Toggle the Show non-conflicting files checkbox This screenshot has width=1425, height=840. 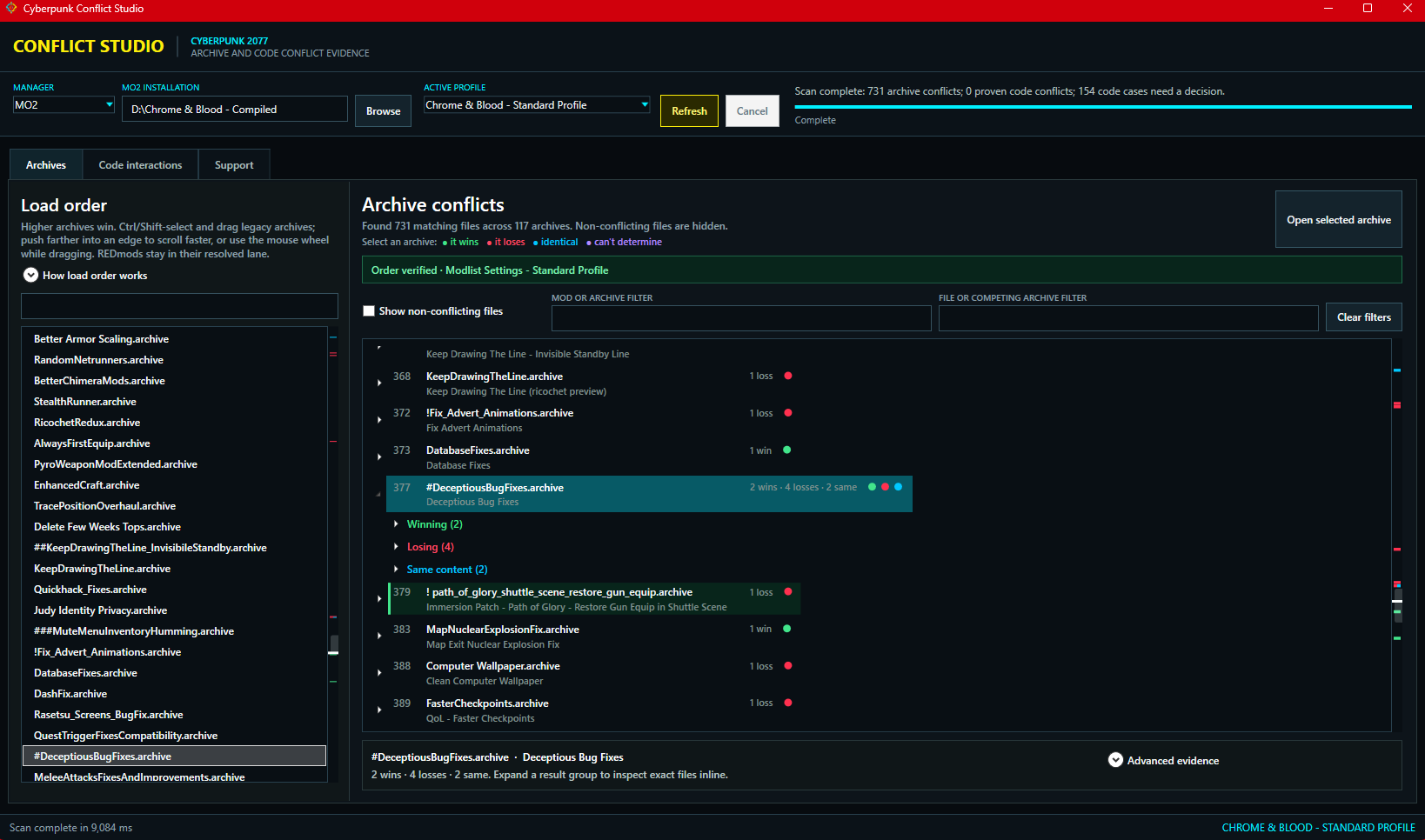coord(369,311)
